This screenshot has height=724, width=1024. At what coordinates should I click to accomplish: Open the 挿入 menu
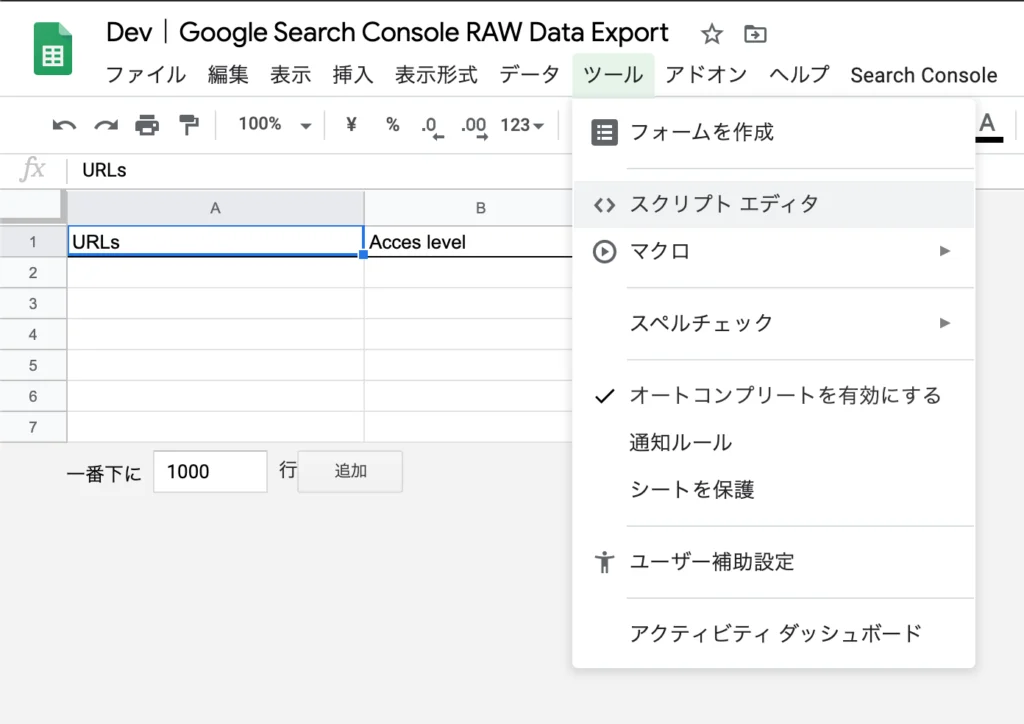353,74
